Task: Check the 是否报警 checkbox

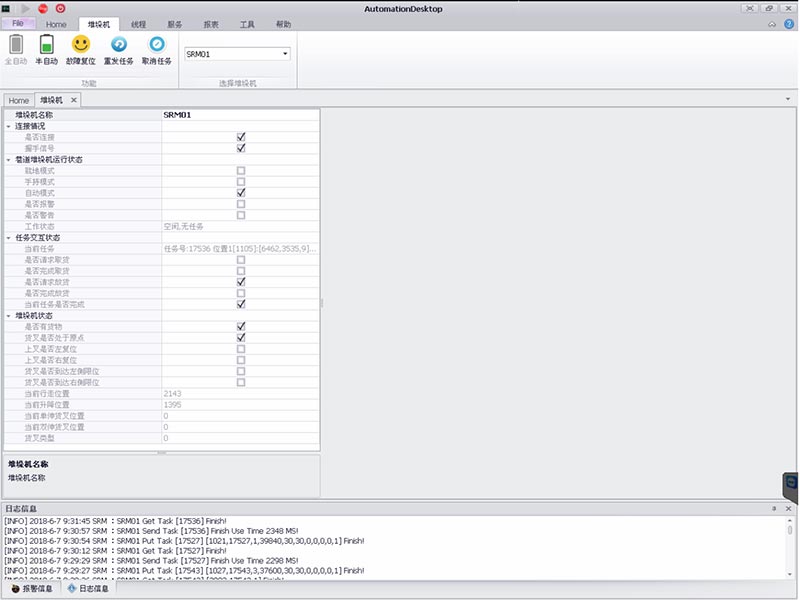Action: [x=241, y=203]
